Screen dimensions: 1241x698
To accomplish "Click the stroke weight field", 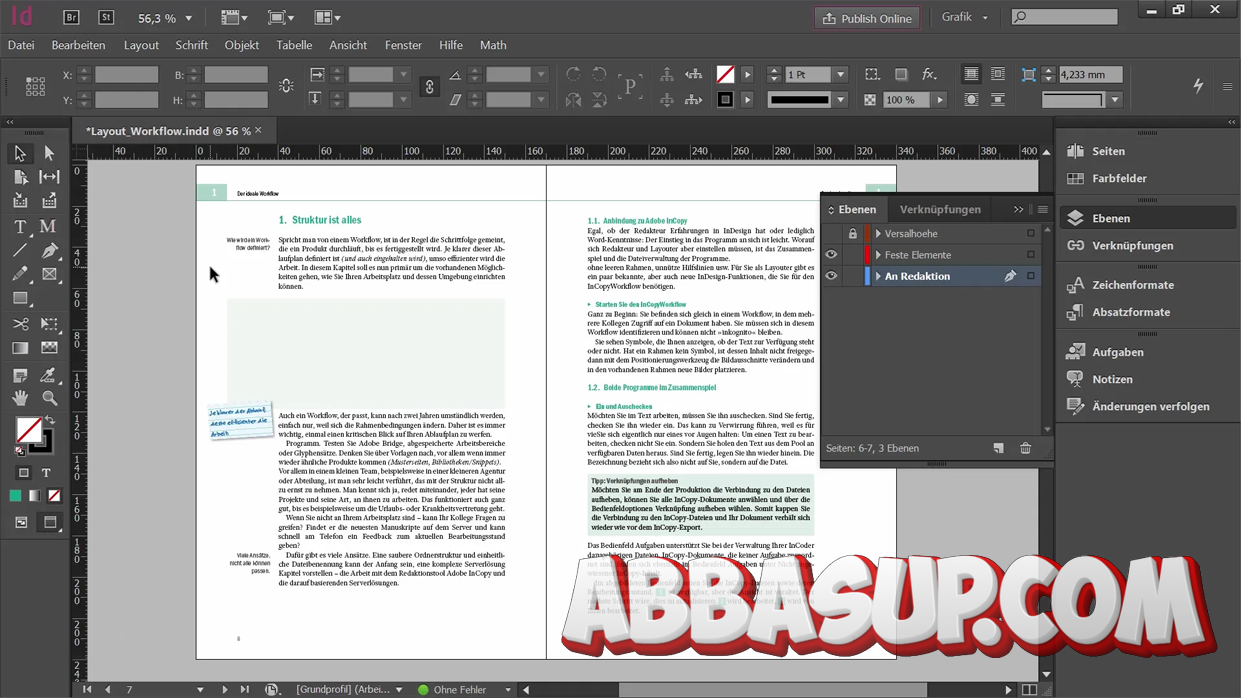I will (x=807, y=75).
